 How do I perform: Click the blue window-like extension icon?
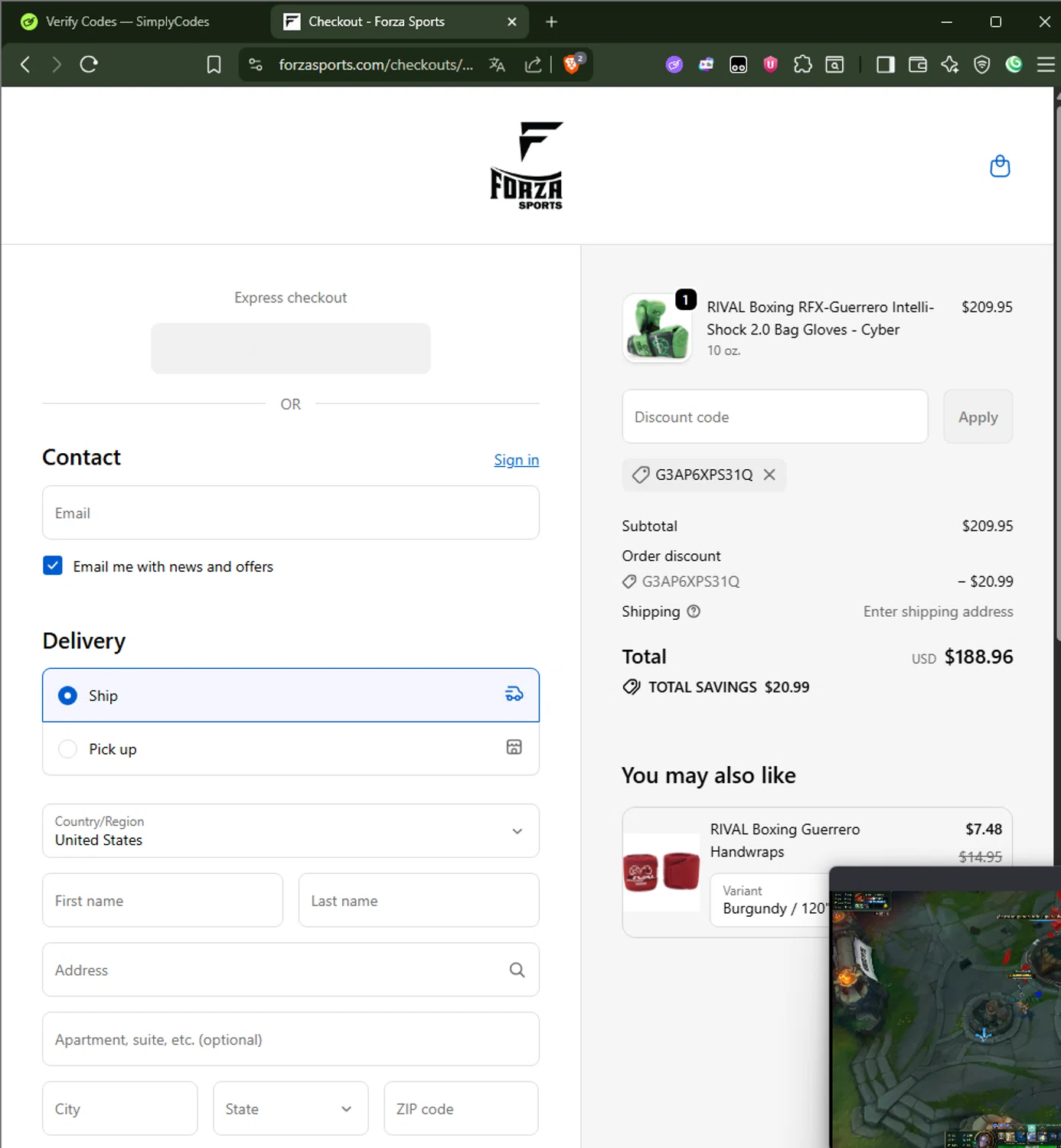tap(706, 65)
